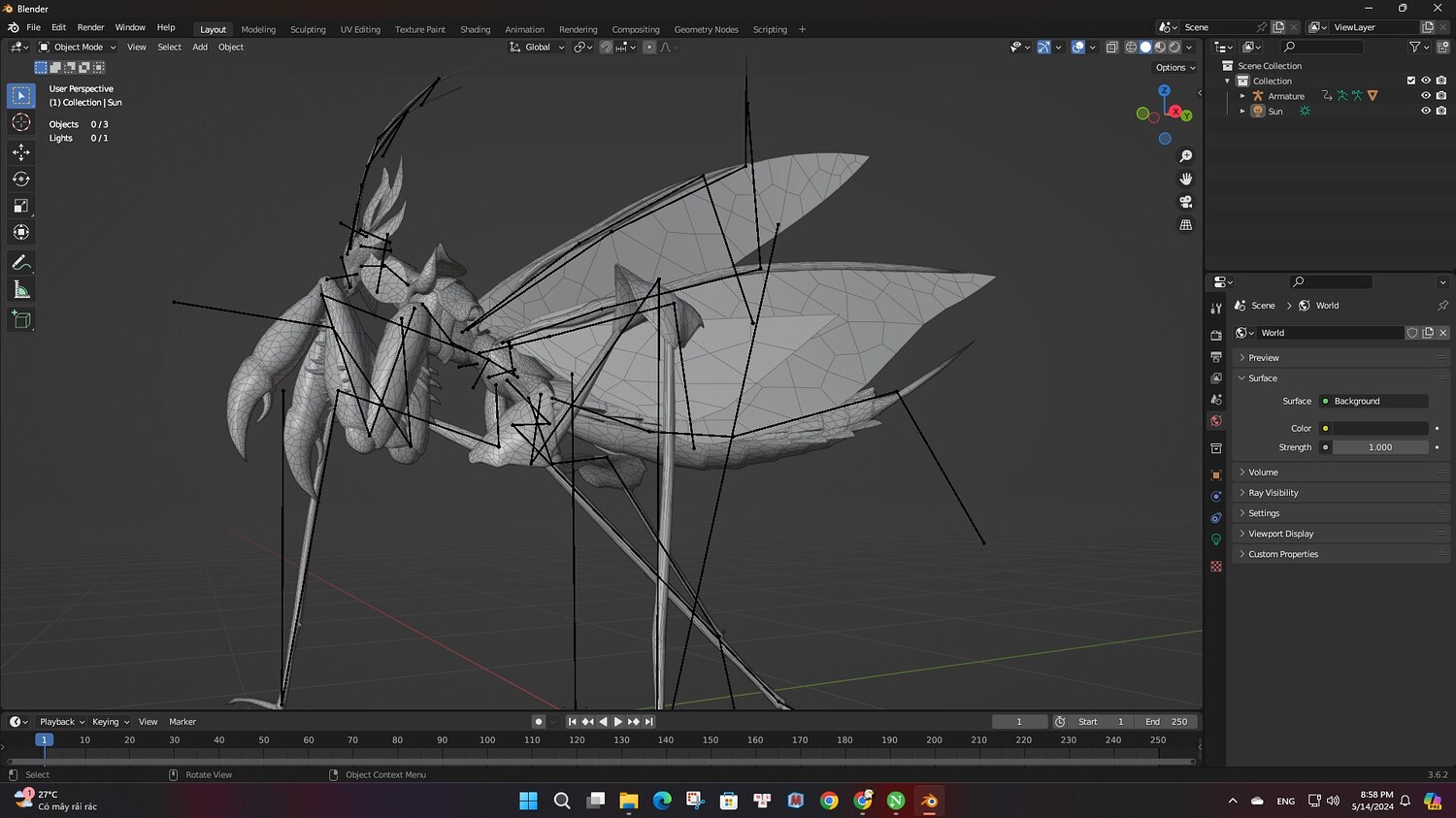Switch orthographic/perspective with grid icon
Image resolution: width=1456 pixels, height=818 pixels.
(x=1185, y=225)
